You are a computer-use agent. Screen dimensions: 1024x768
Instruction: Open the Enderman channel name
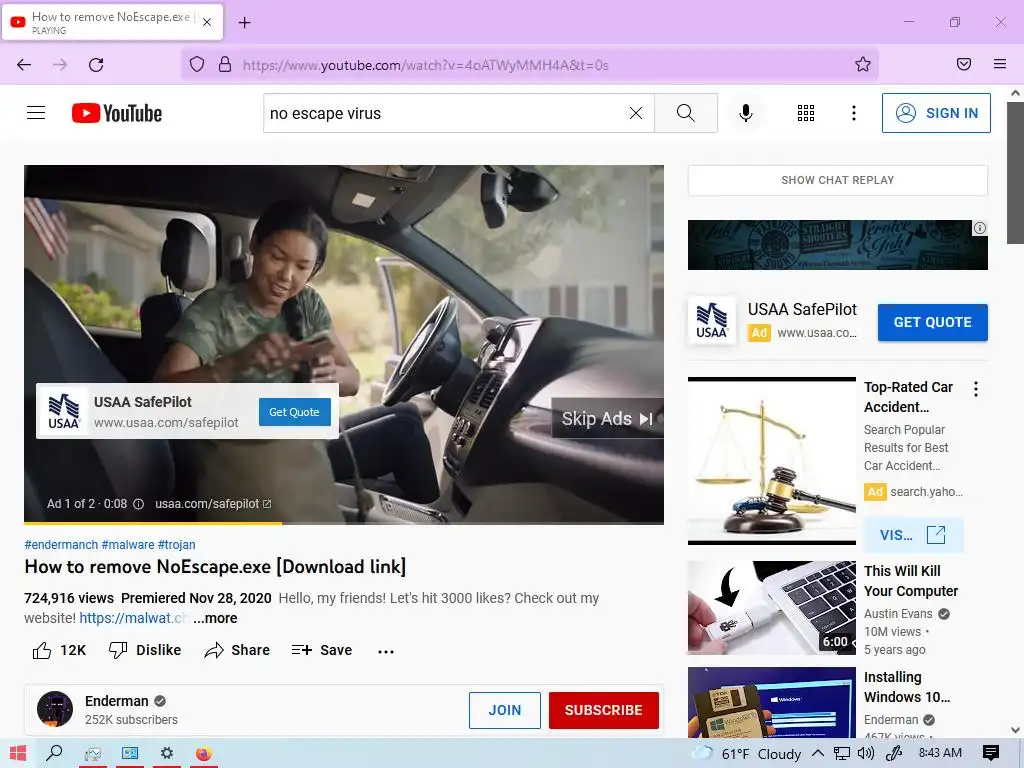116,701
